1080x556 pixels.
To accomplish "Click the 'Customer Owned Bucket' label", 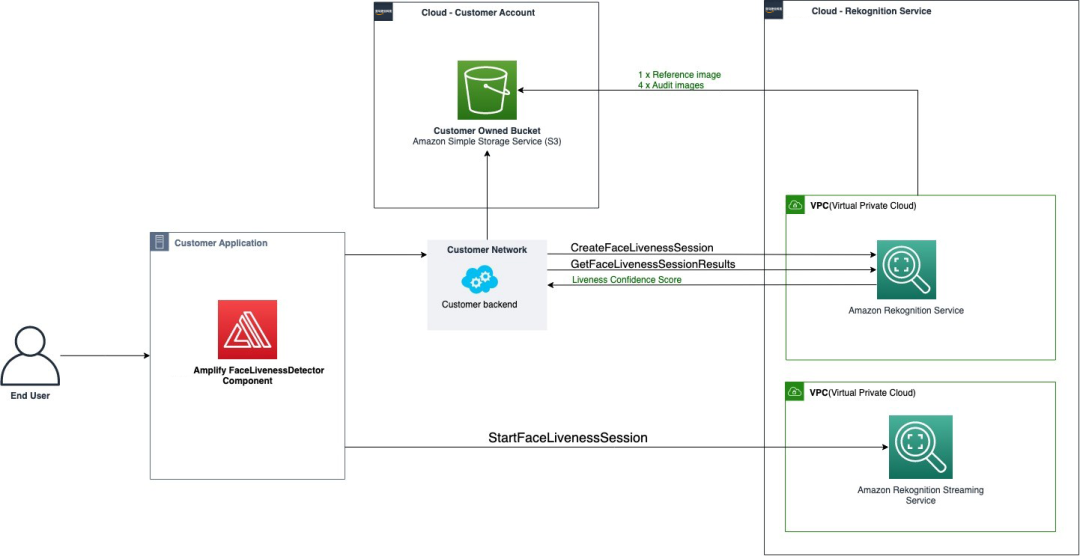I will pyautogui.click(x=486, y=131).
